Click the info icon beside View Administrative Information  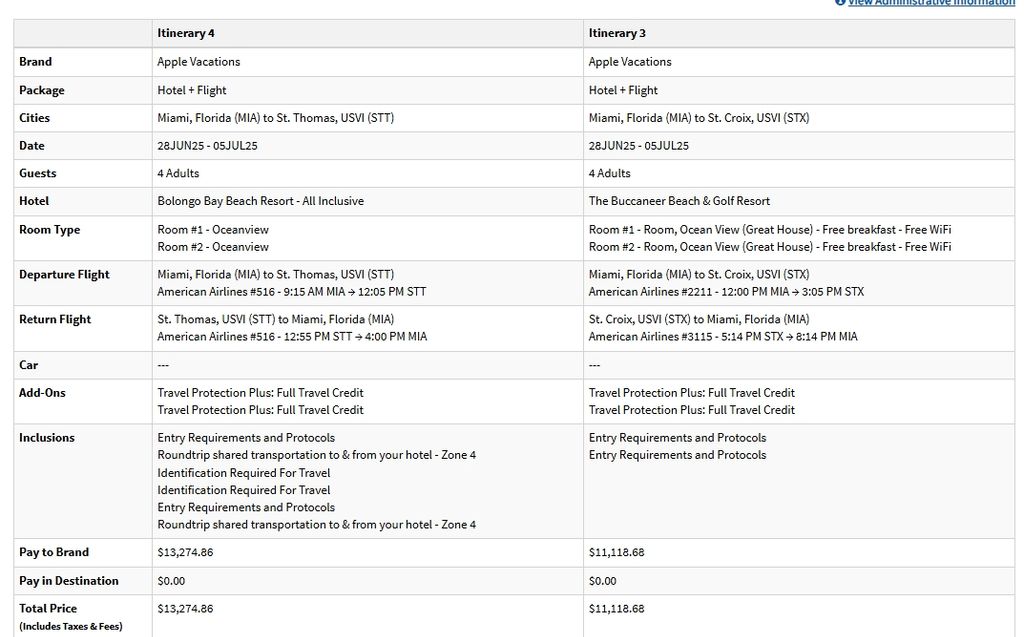coord(840,3)
